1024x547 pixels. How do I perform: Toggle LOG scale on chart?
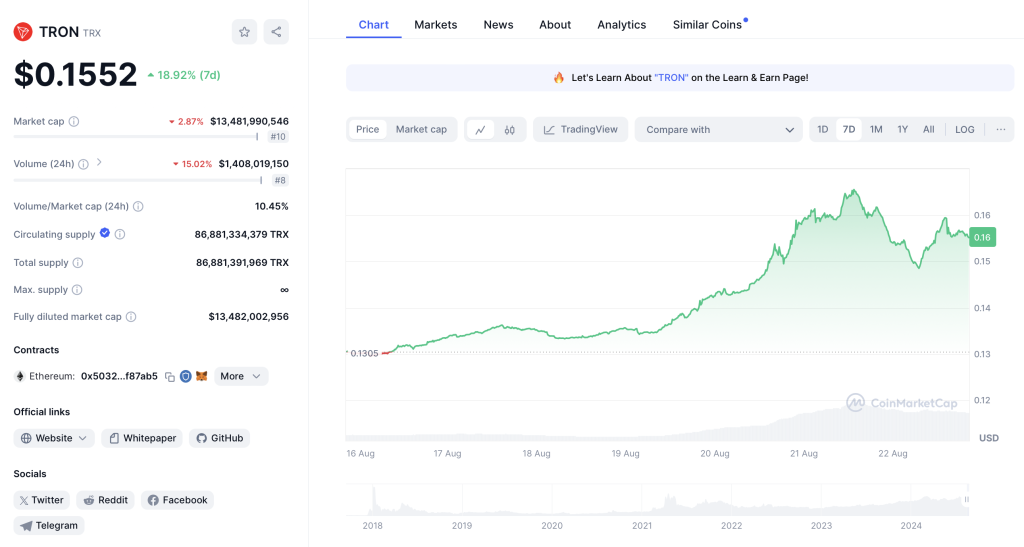(x=965, y=129)
